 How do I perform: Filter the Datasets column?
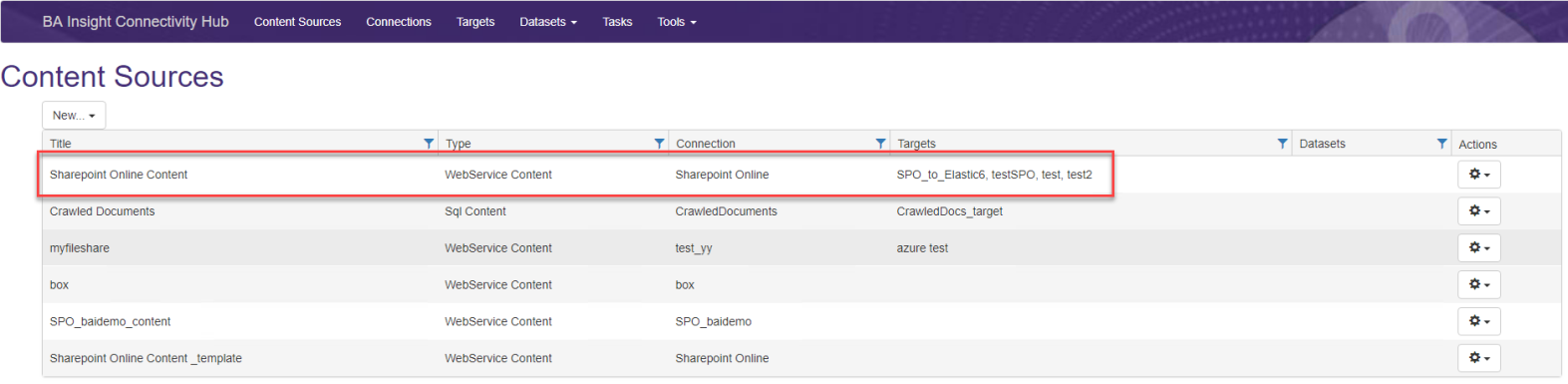click(x=1441, y=144)
